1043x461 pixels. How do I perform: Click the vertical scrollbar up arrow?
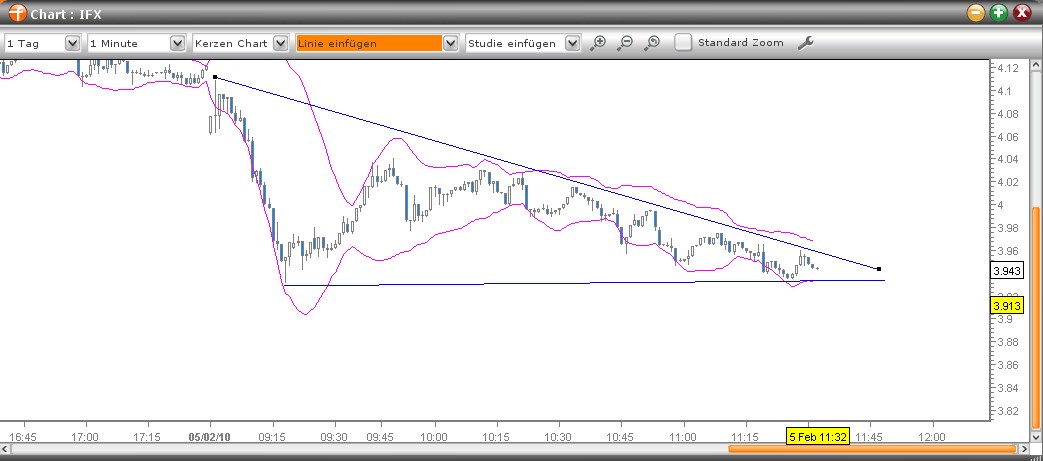[x=1036, y=65]
